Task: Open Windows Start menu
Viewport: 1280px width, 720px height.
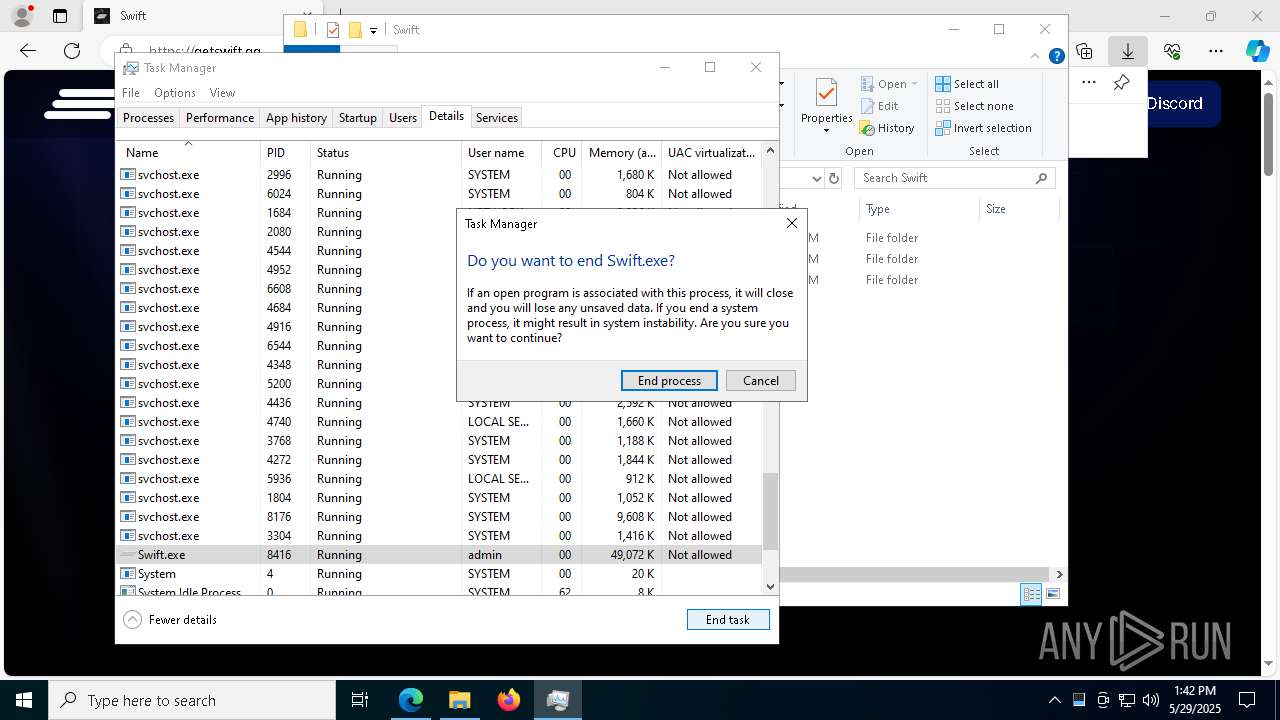Action: [24, 700]
